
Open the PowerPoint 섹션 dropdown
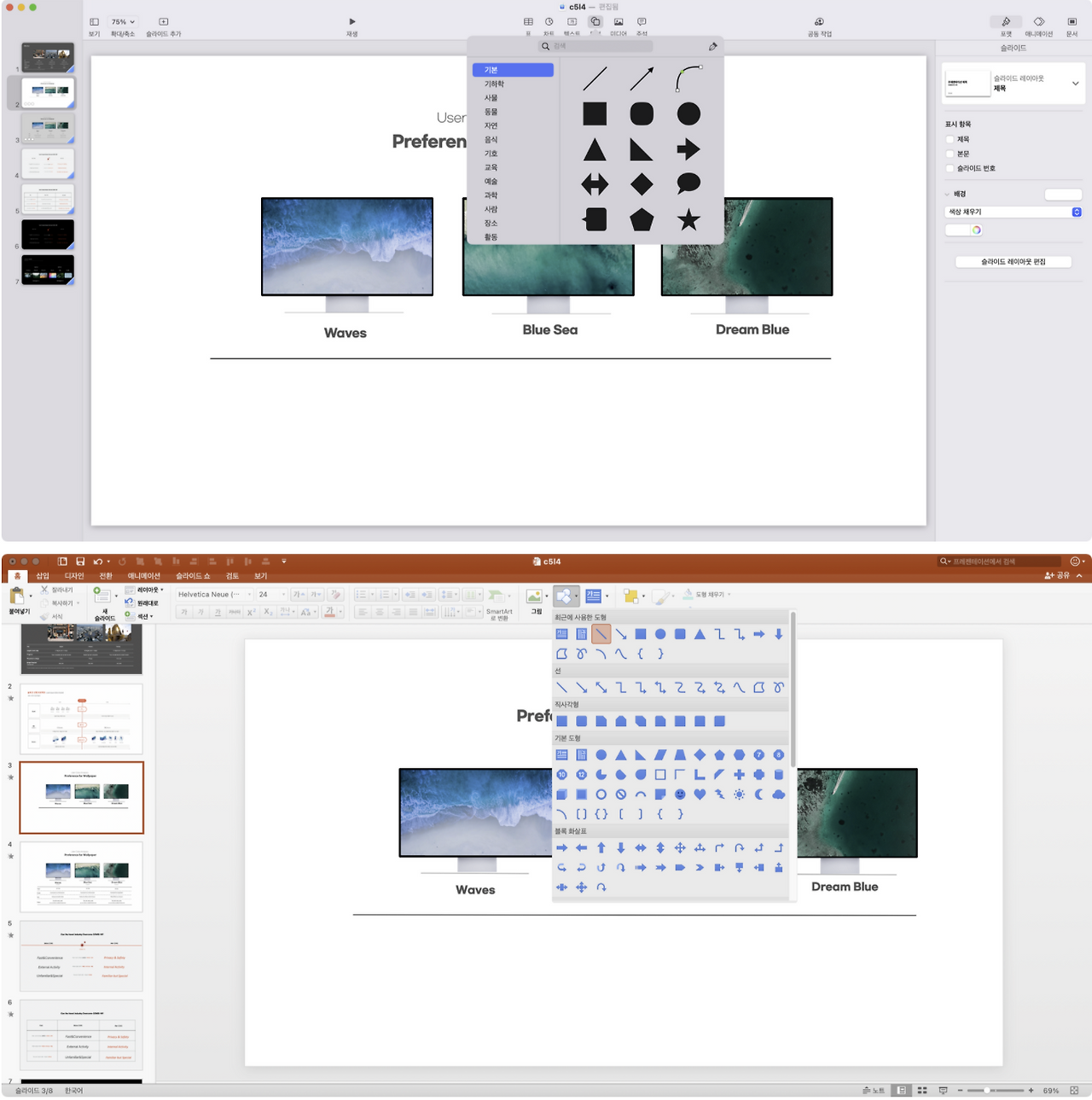click(139, 616)
